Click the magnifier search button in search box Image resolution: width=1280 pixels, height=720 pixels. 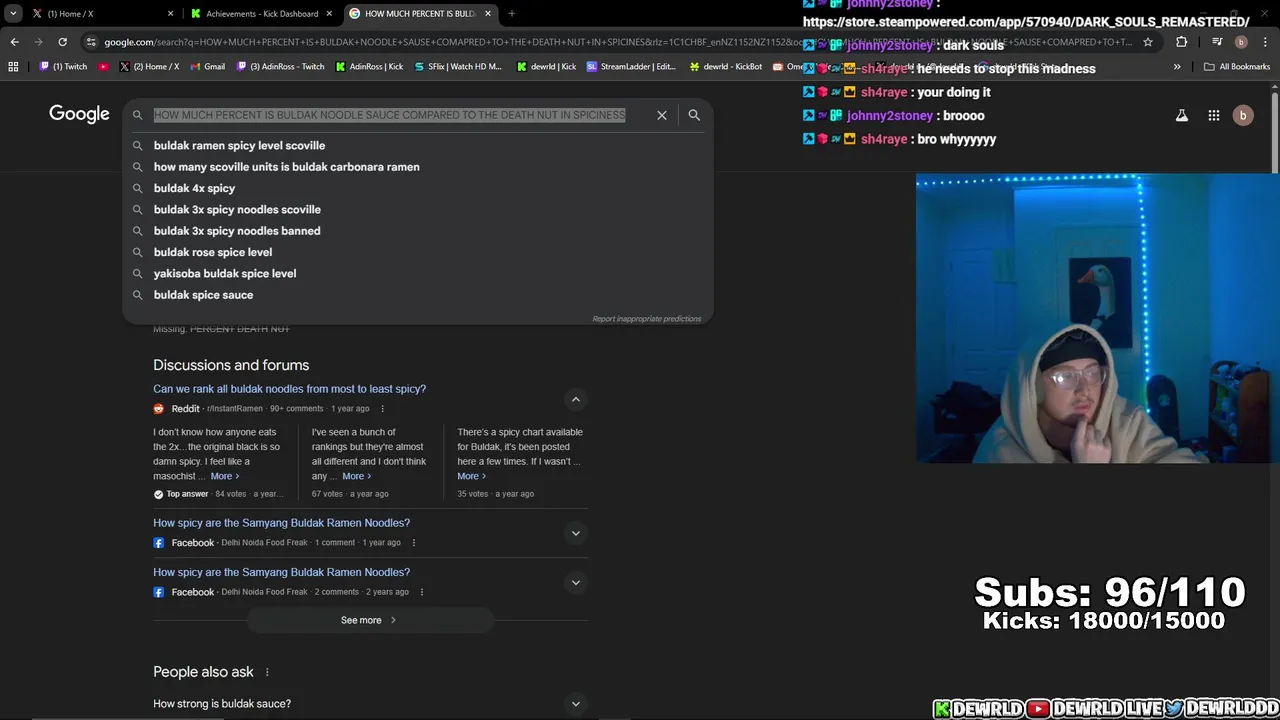click(694, 115)
